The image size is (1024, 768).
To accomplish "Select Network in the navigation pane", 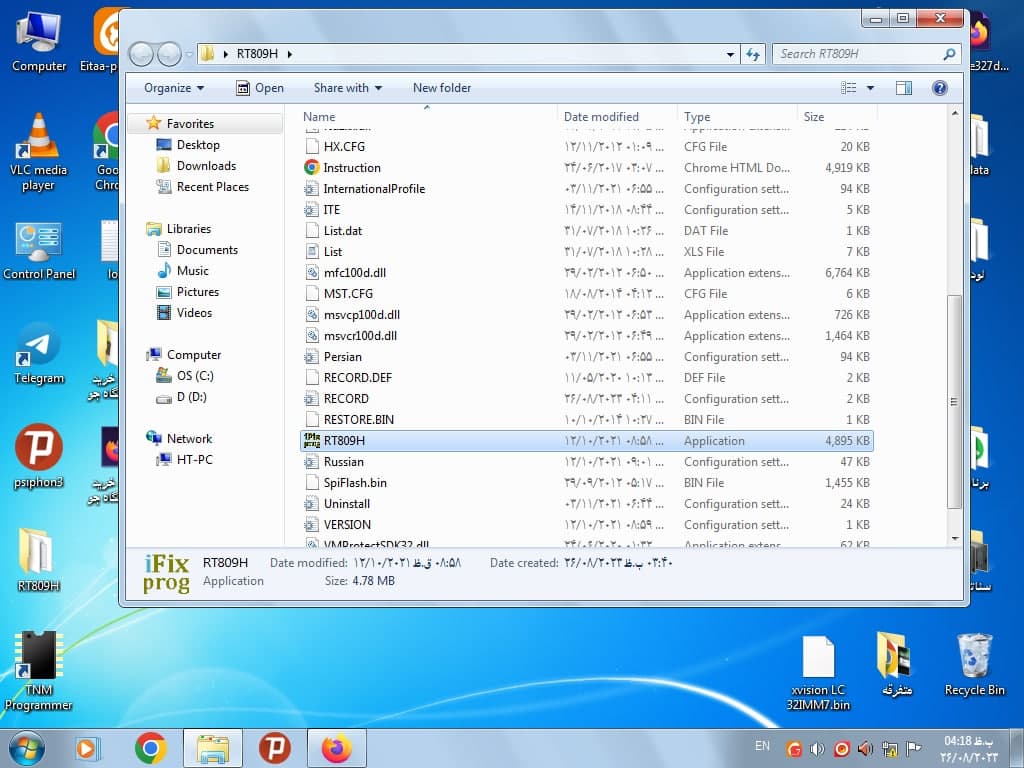I will (189, 439).
